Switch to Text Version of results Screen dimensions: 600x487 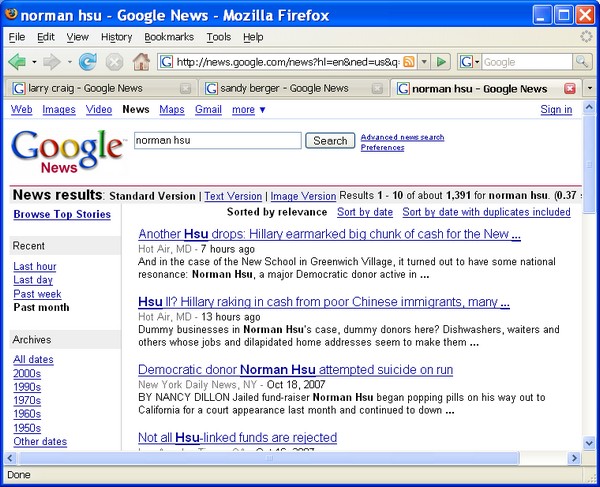coord(233,196)
